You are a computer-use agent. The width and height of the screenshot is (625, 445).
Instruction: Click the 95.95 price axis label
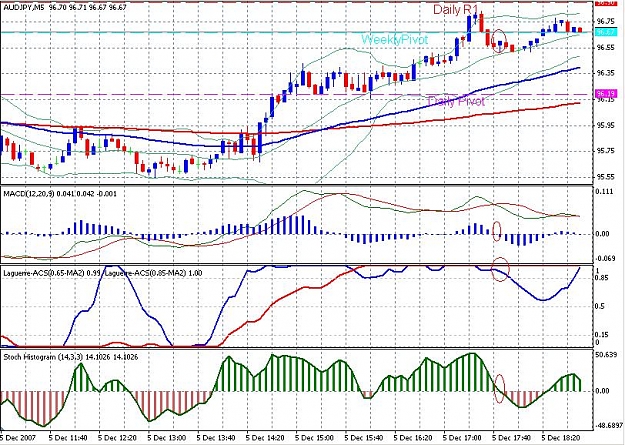tap(605, 125)
